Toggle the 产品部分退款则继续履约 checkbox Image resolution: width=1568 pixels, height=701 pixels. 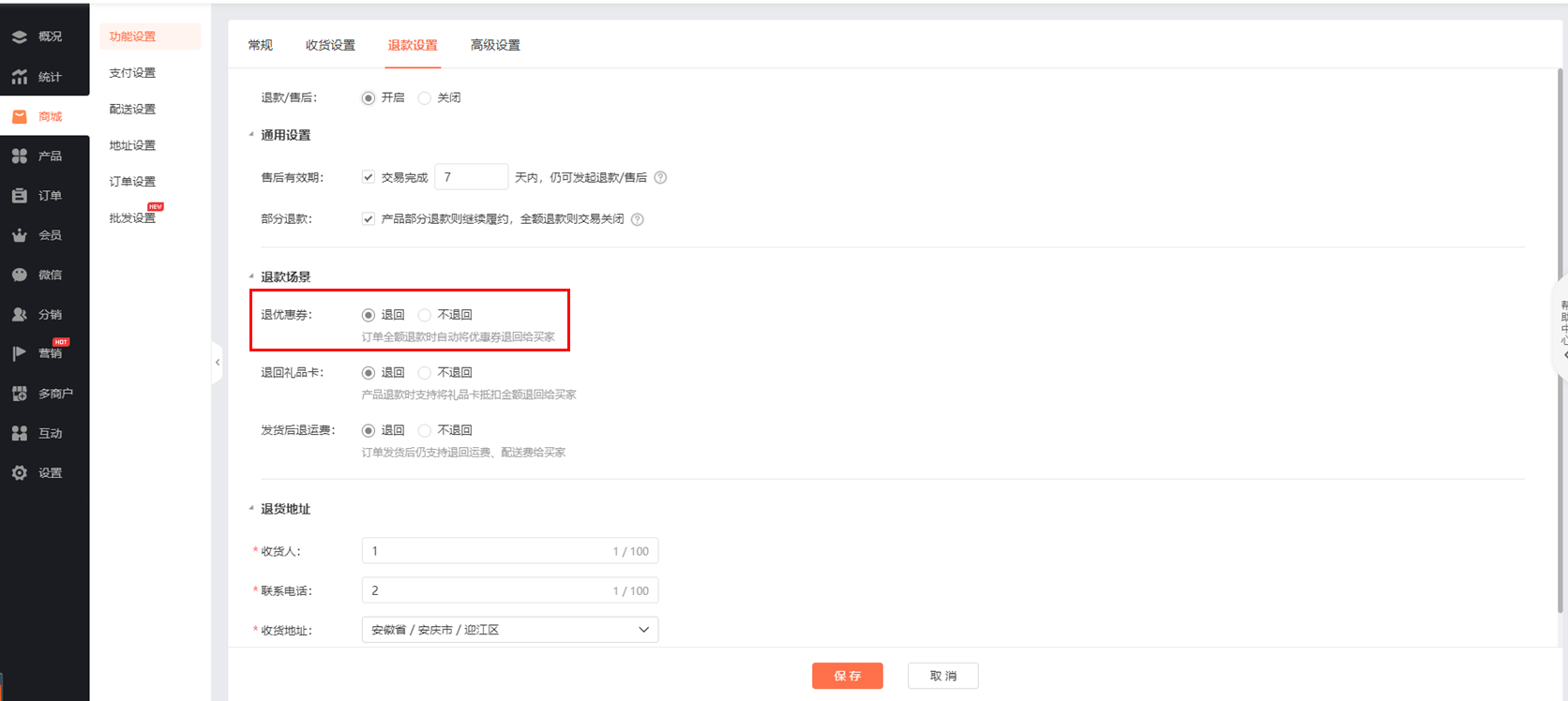pos(369,219)
